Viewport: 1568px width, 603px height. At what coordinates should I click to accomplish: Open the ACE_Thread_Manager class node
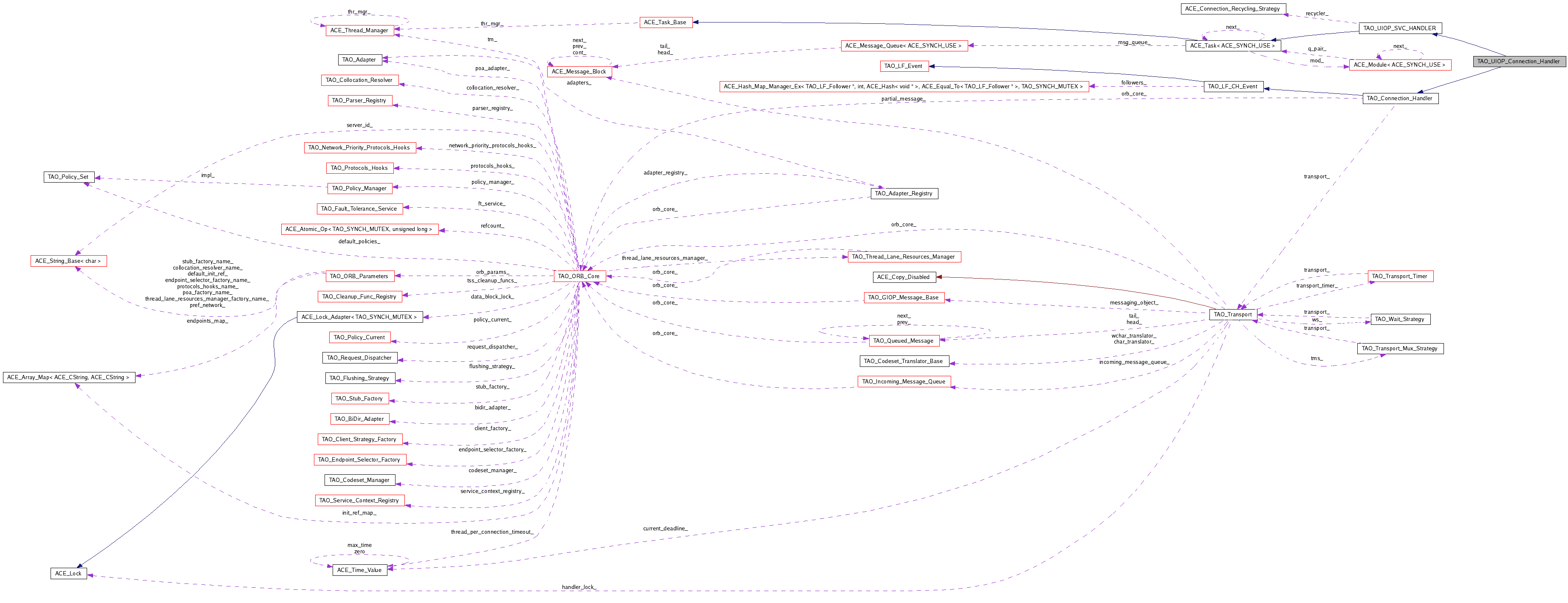pos(360,30)
